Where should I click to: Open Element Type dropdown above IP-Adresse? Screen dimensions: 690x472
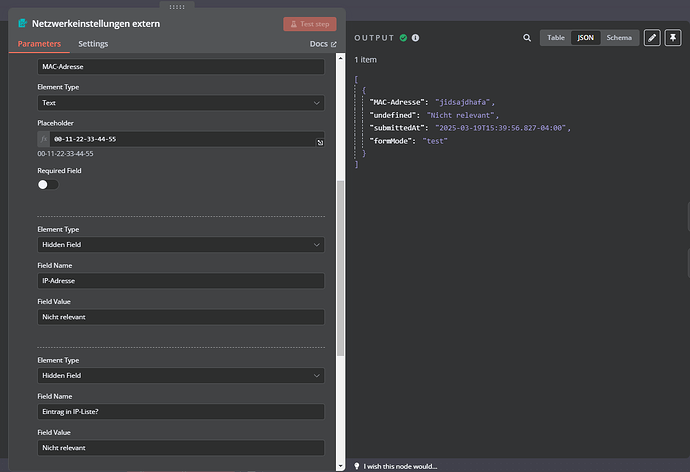181,245
